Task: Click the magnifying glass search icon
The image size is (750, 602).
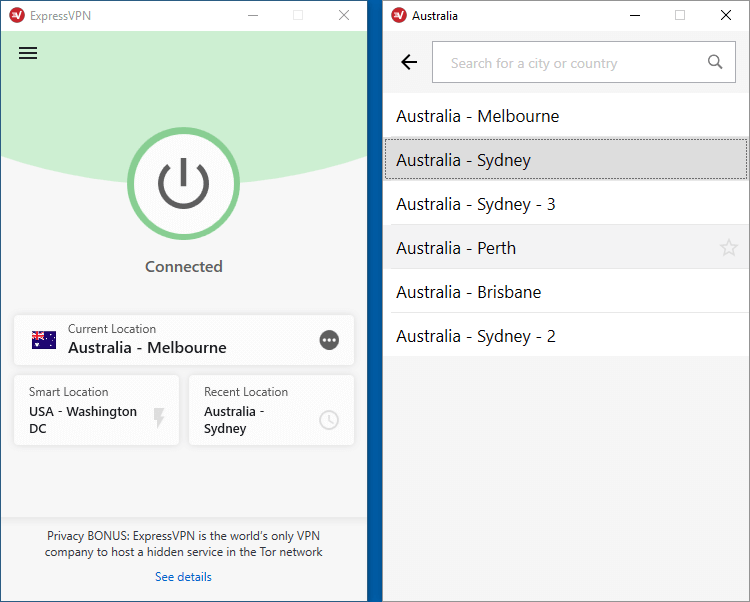Action: (715, 62)
